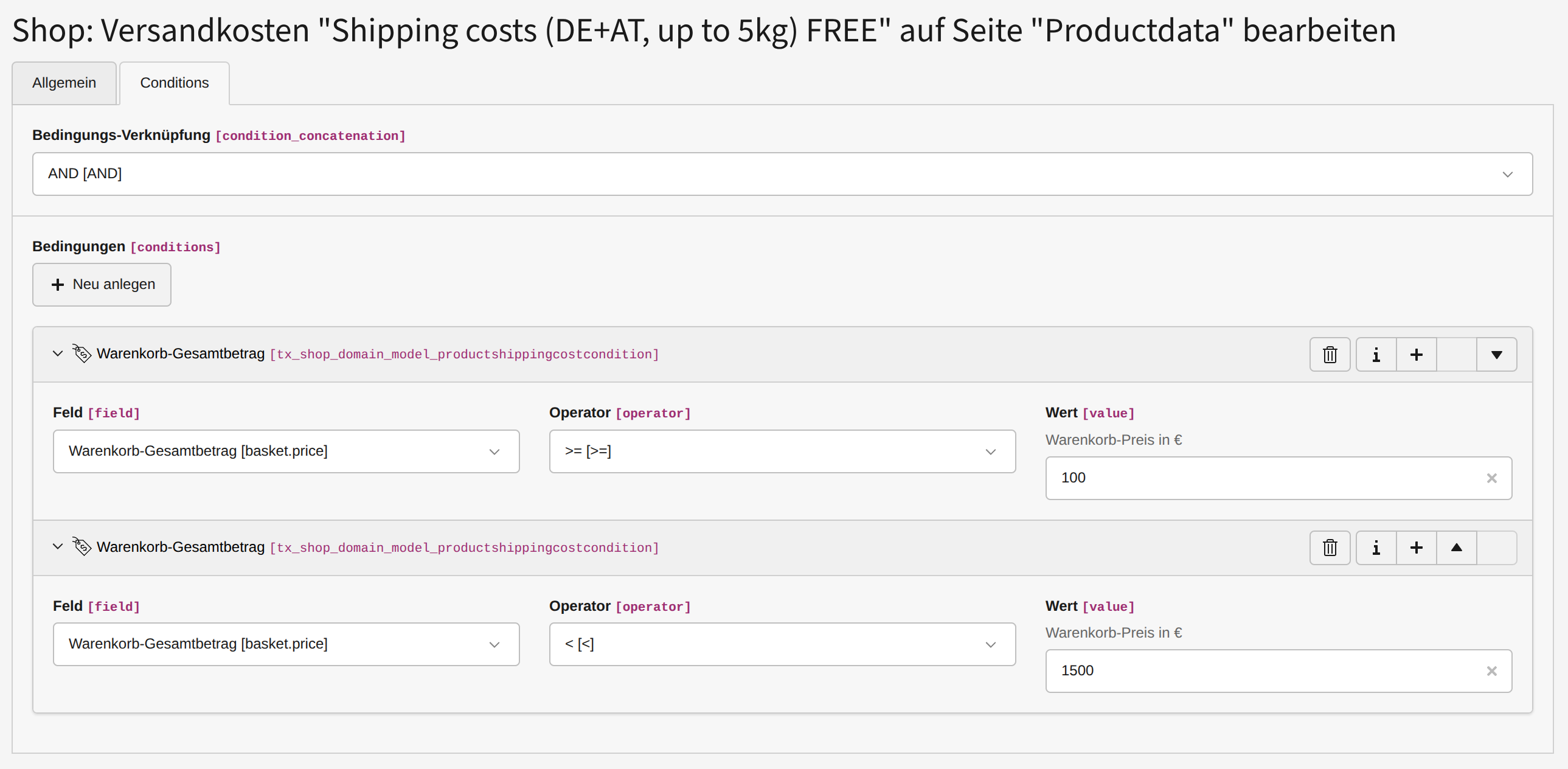
Task: Show info for second condition record
Action: [1376, 548]
